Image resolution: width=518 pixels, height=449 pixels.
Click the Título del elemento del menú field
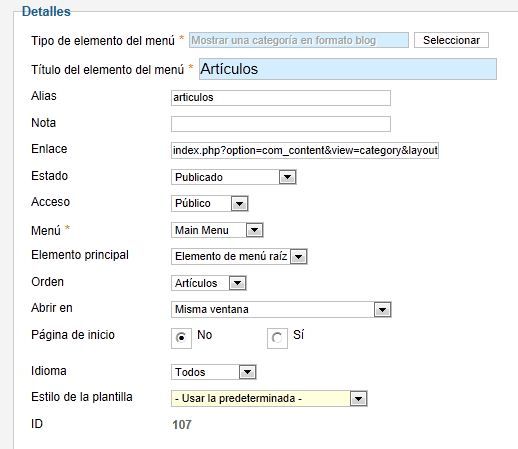tap(348, 69)
